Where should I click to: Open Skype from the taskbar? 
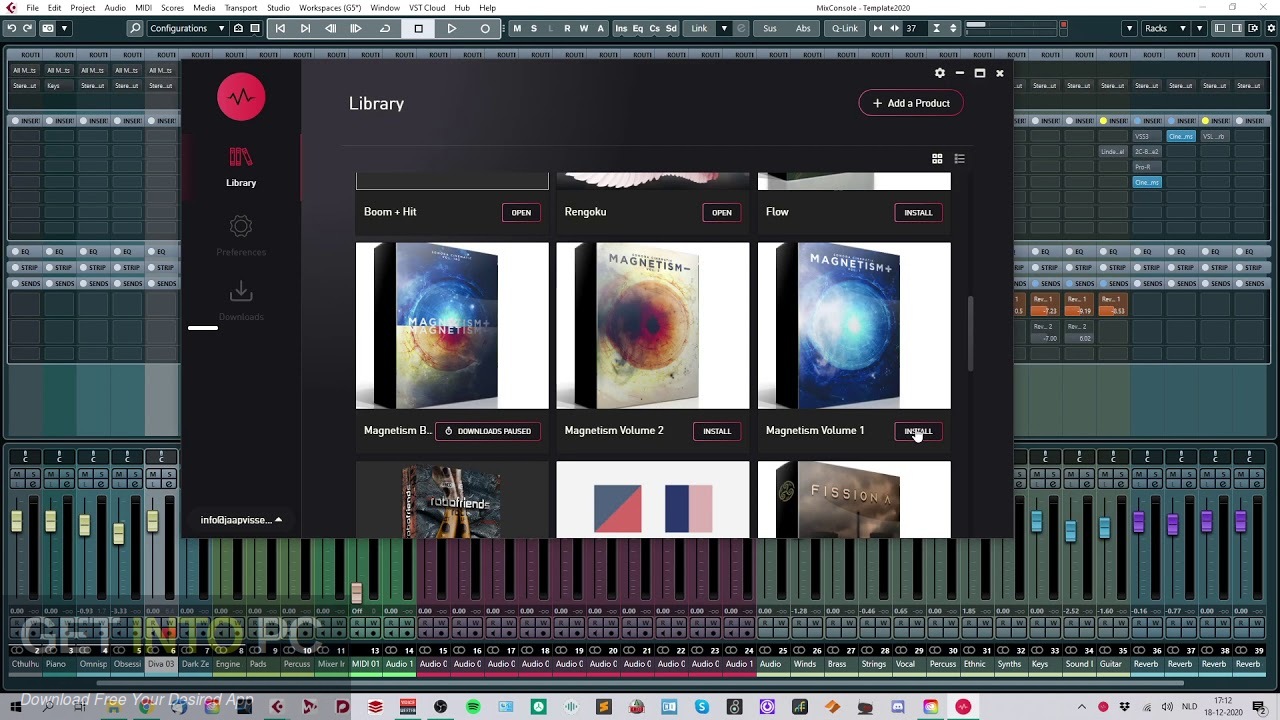[x=702, y=706]
